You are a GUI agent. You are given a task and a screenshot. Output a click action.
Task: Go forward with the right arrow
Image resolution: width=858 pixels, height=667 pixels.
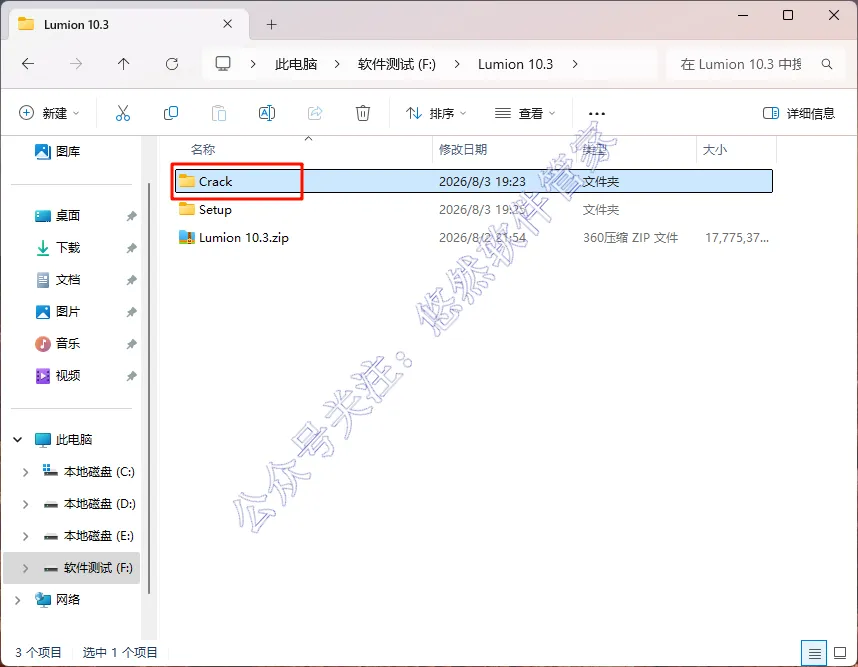pos(76,64)
